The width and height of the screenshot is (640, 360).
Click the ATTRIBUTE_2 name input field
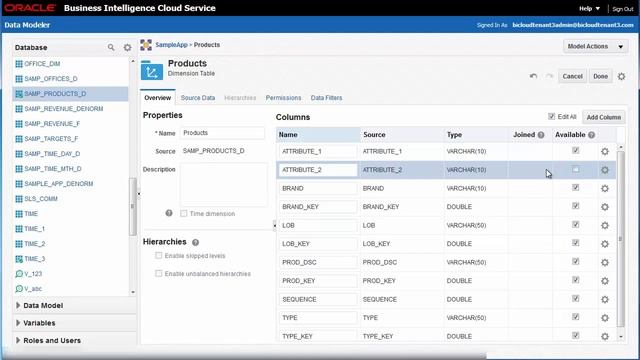tap(318, 170)
